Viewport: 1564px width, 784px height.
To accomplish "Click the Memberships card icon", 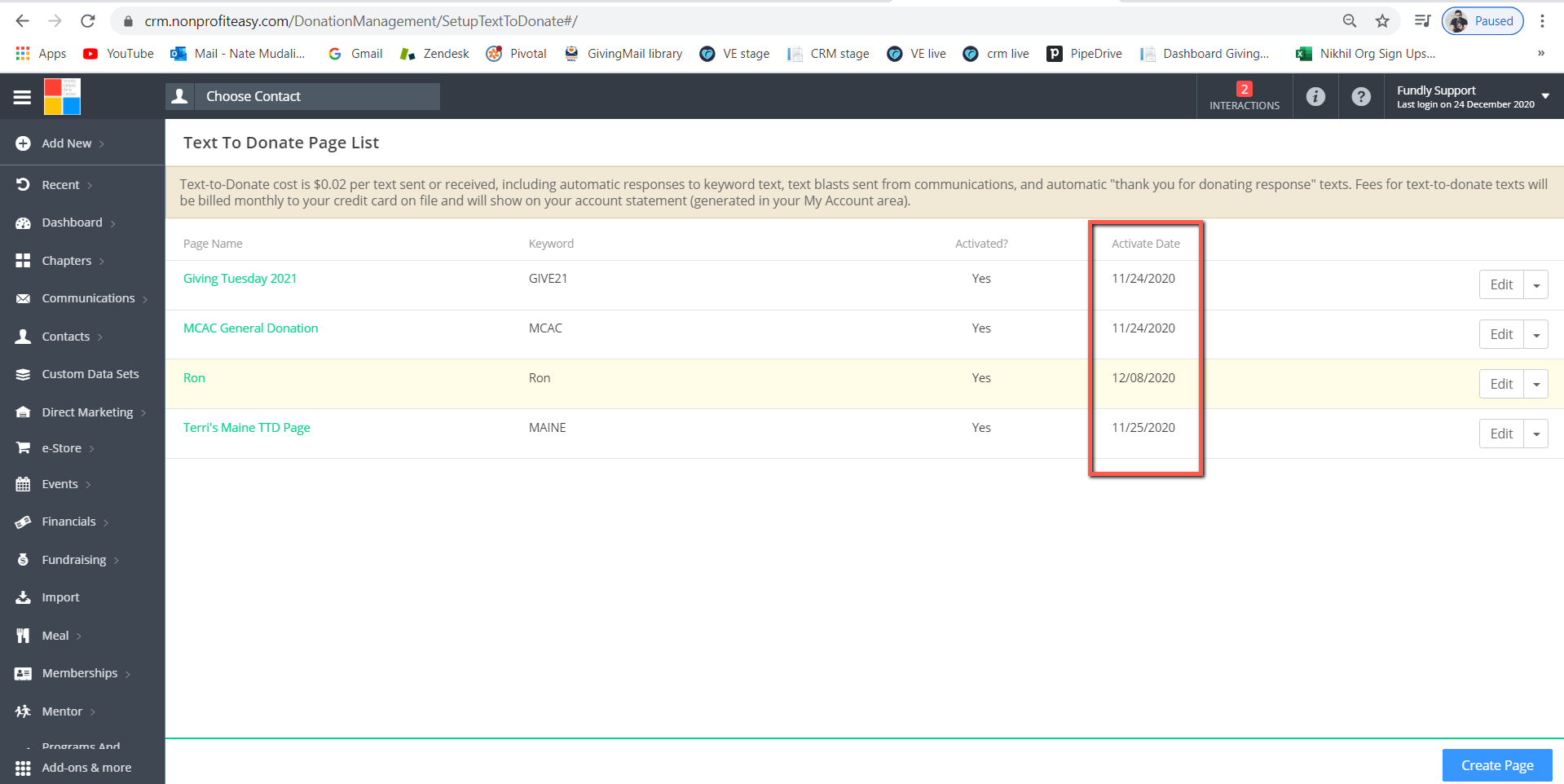I will [x=23, y=673].
